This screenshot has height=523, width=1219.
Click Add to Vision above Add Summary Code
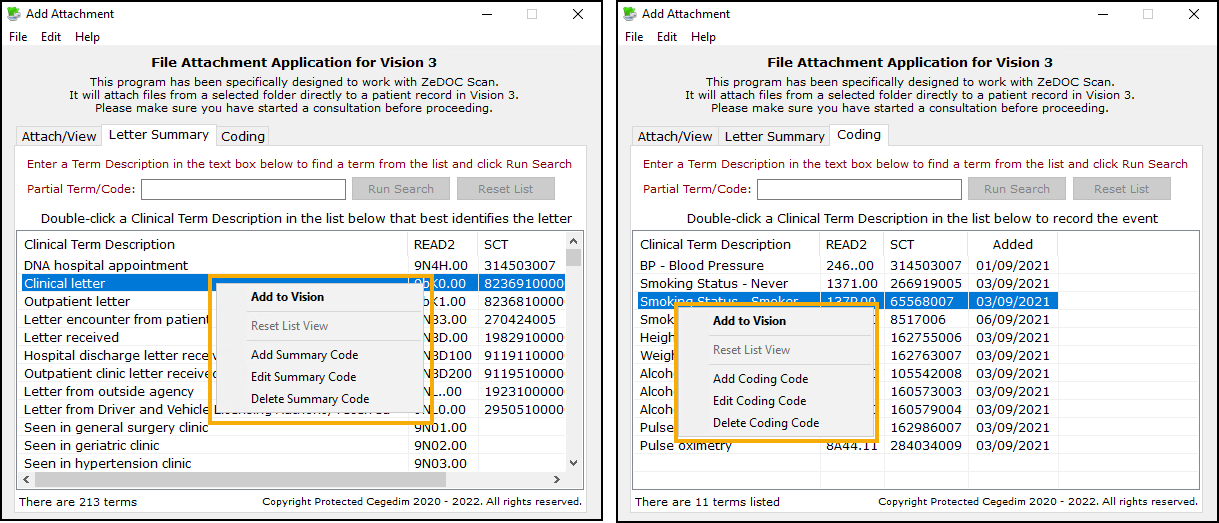coord(287,297)
